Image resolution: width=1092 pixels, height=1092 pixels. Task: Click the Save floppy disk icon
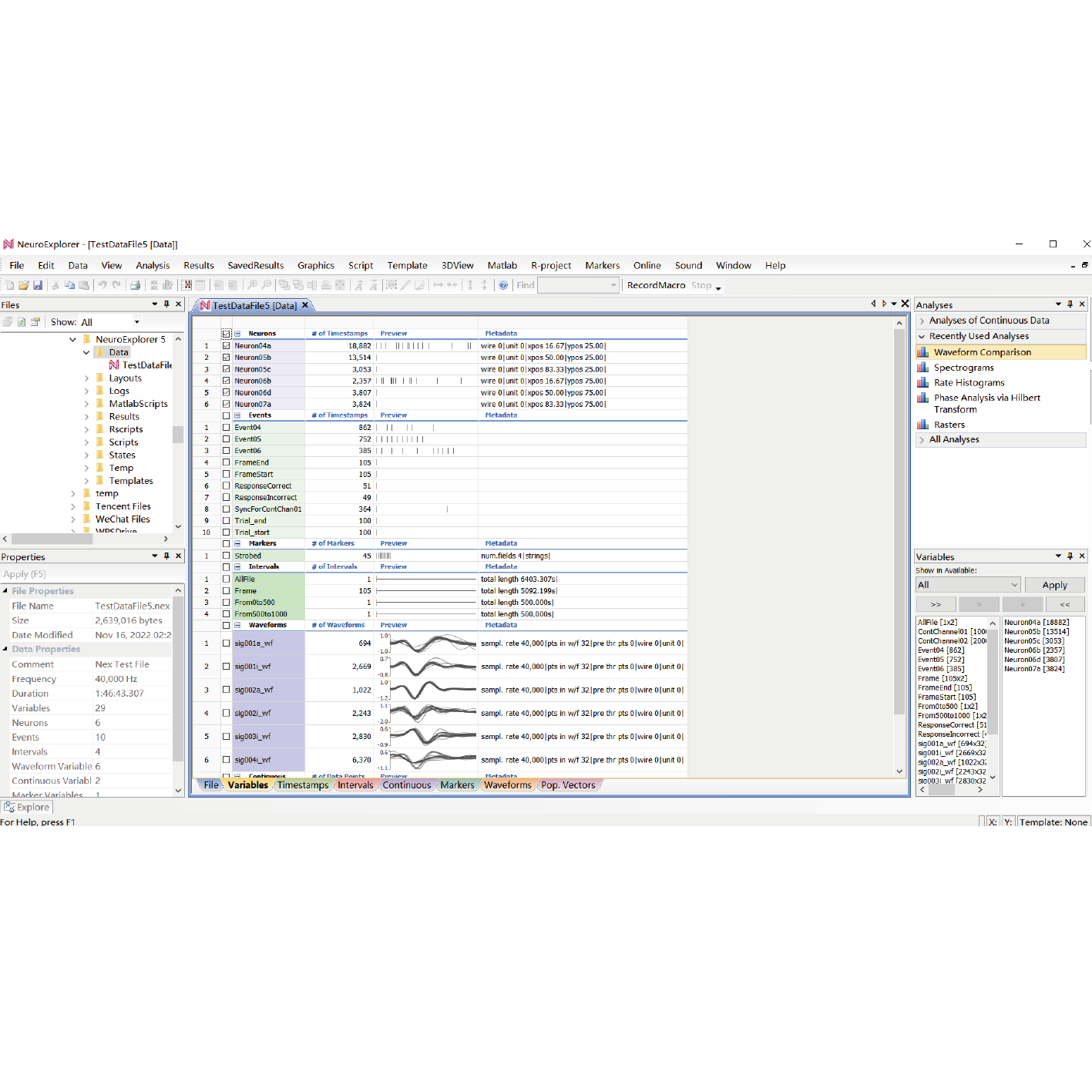coord(37,285)
